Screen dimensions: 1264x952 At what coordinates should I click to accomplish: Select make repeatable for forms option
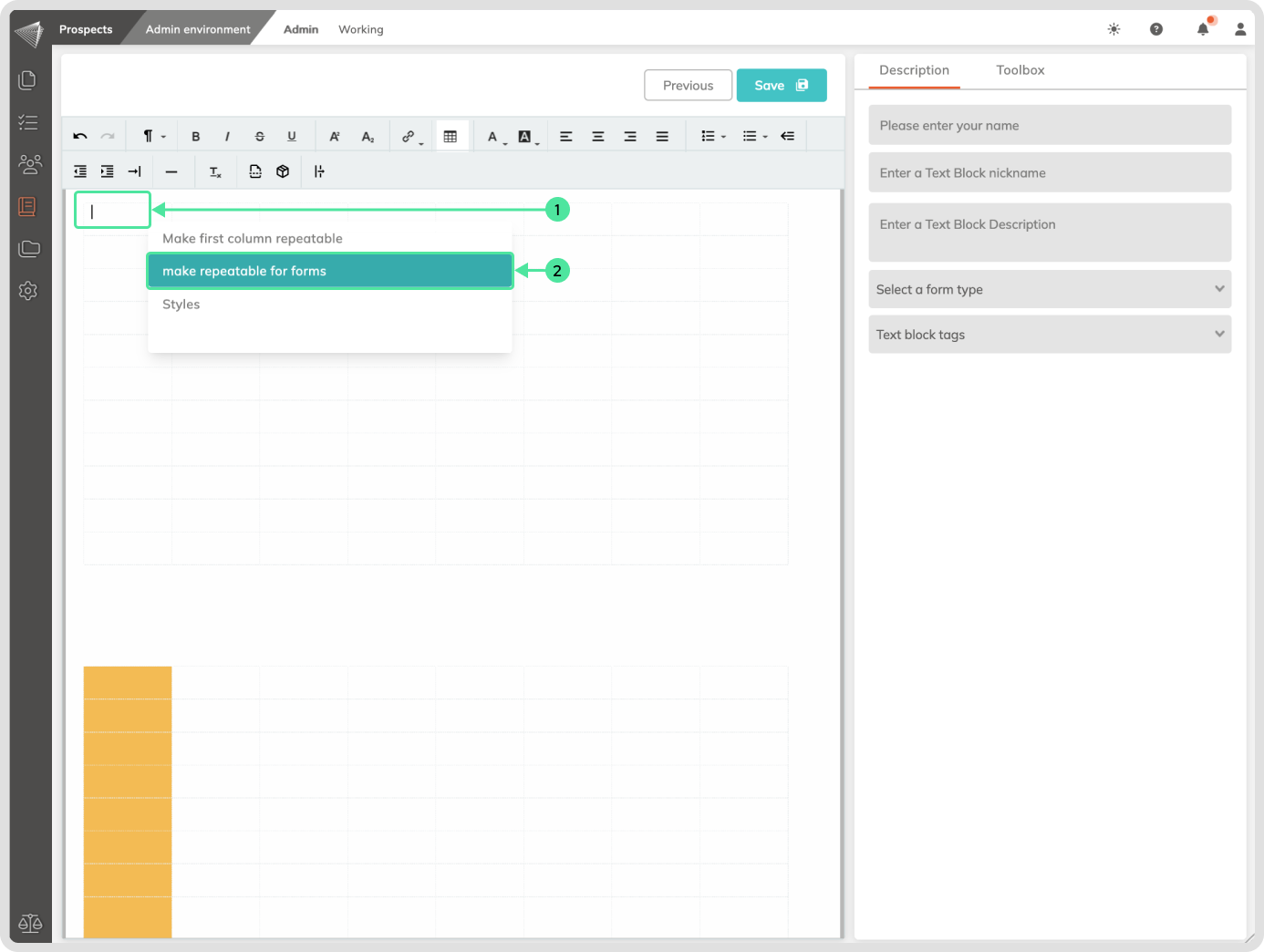[330, 271]
